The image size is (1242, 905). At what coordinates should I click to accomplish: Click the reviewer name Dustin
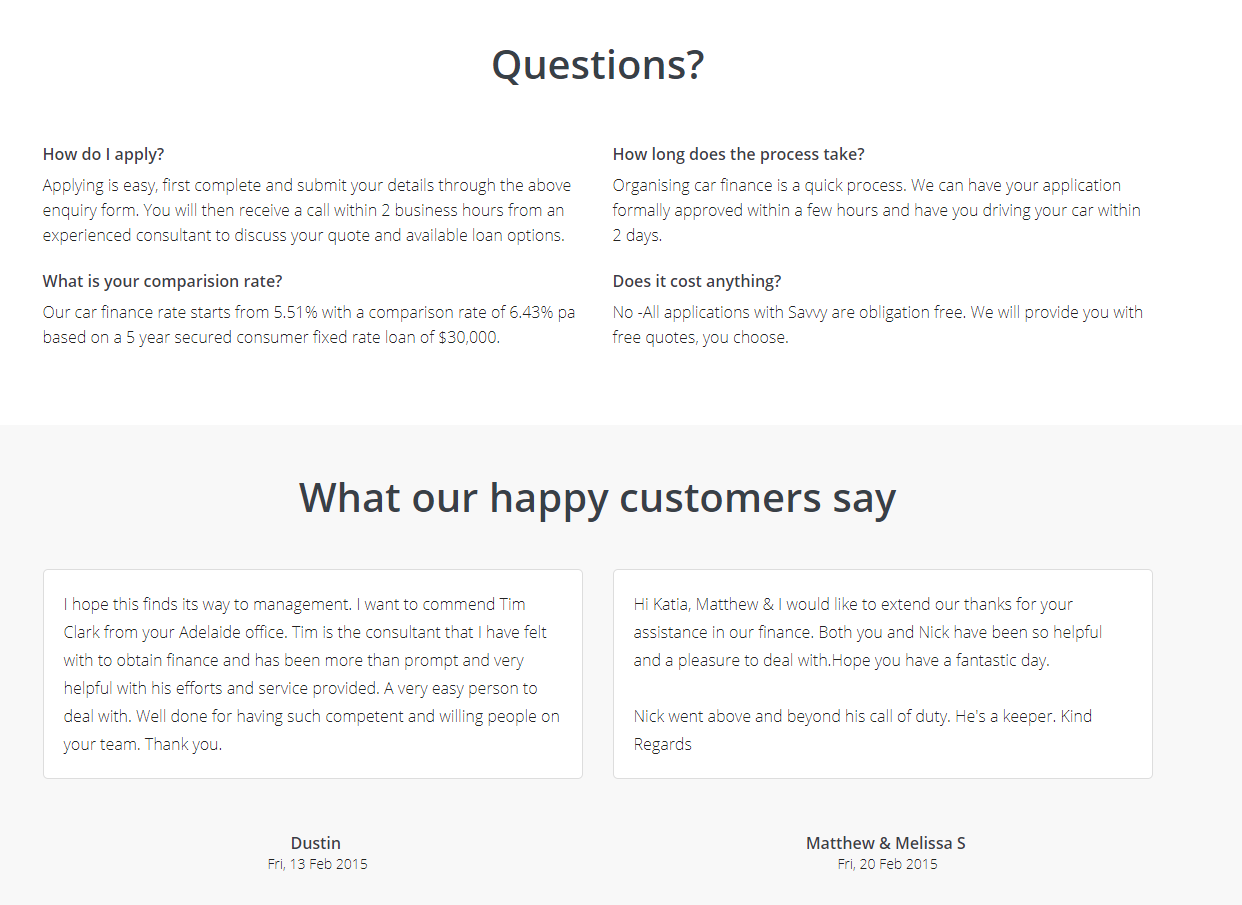[316, 843]
